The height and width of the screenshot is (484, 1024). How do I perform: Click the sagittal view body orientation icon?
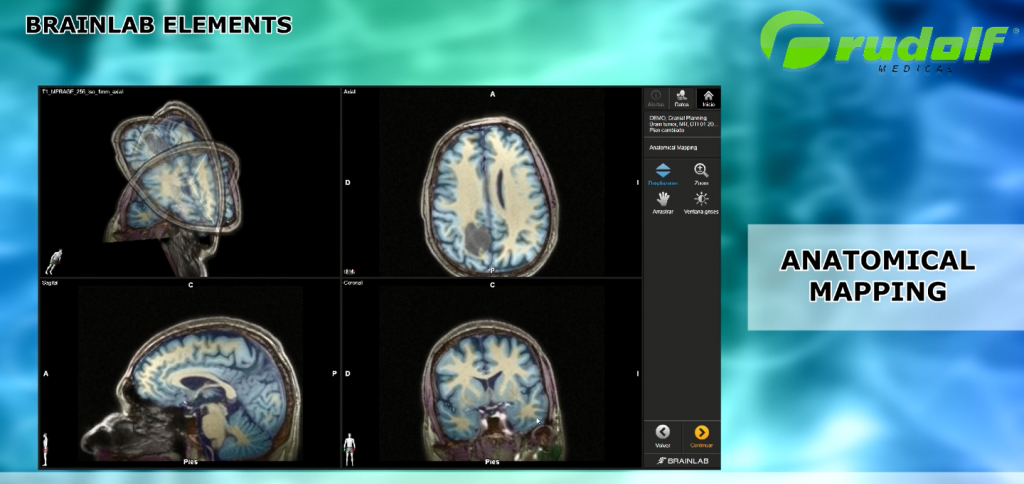(46, 449)
